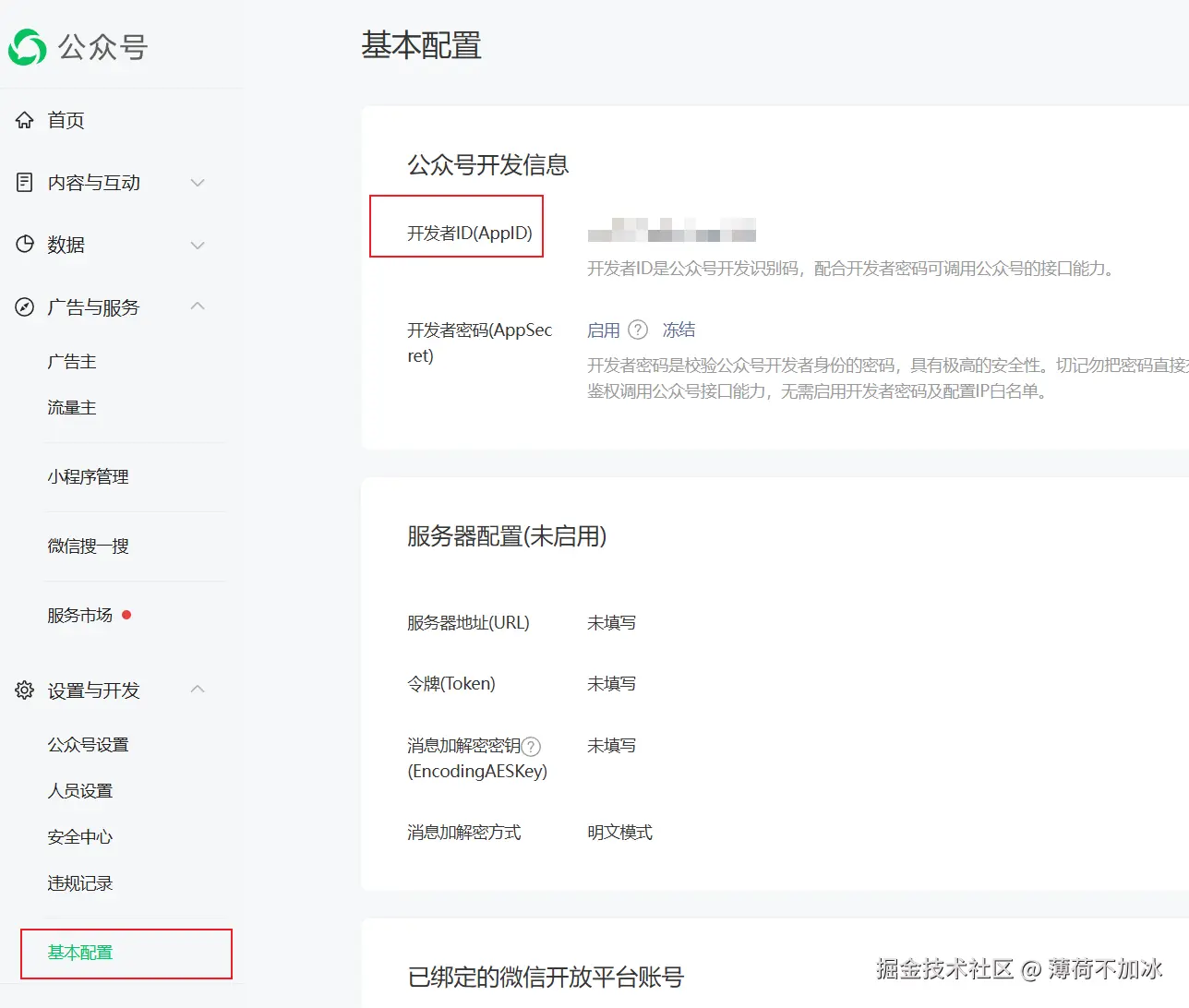Click the help icon next to 消息加解密密钥
The image size is (1189, 1008).
[x=531, y=747]
